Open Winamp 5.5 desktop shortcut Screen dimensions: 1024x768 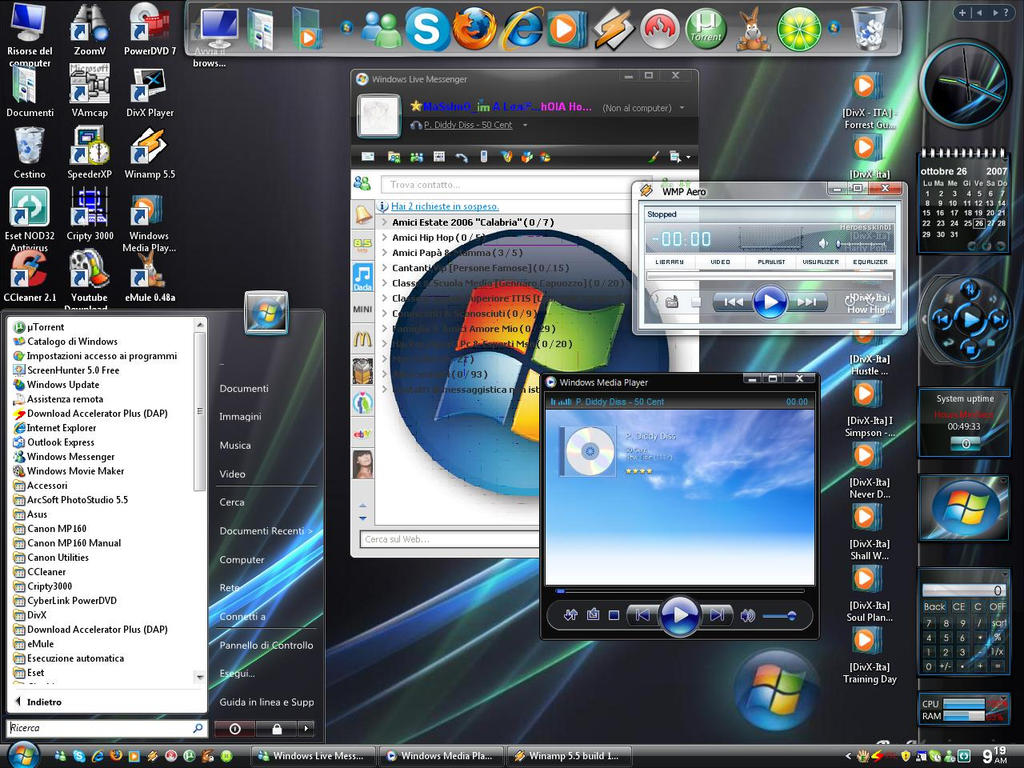150,153
